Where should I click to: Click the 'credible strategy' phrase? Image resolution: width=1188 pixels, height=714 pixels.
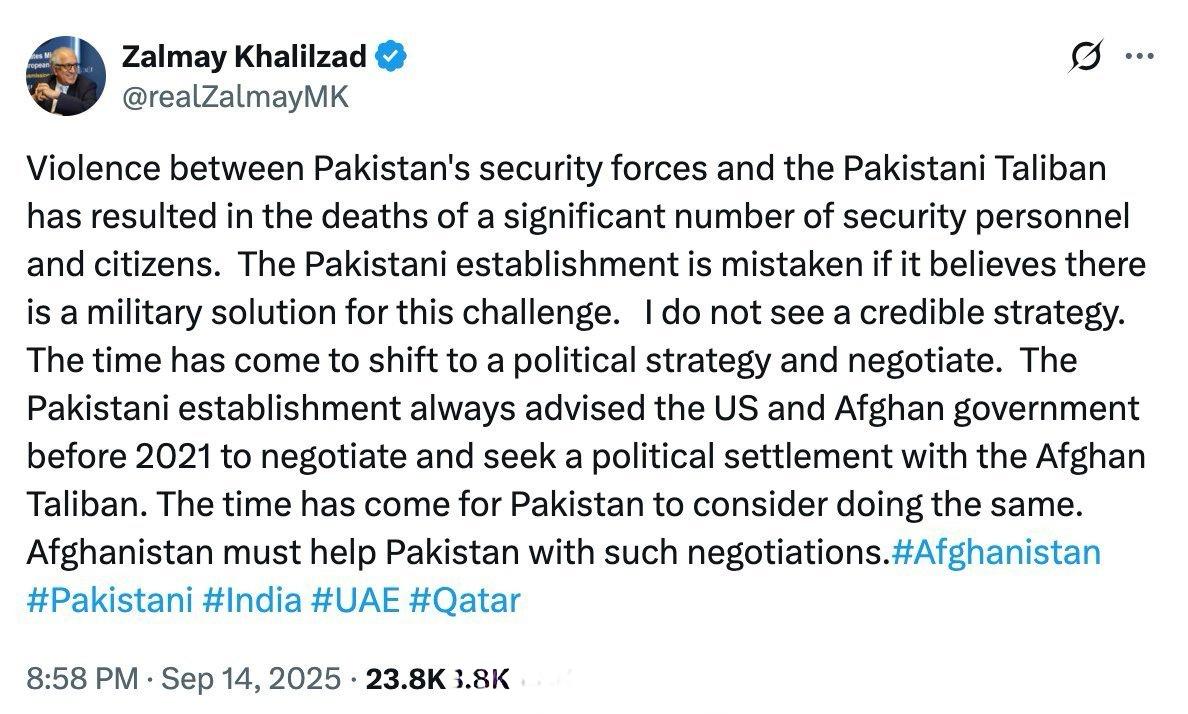(993, 313)
